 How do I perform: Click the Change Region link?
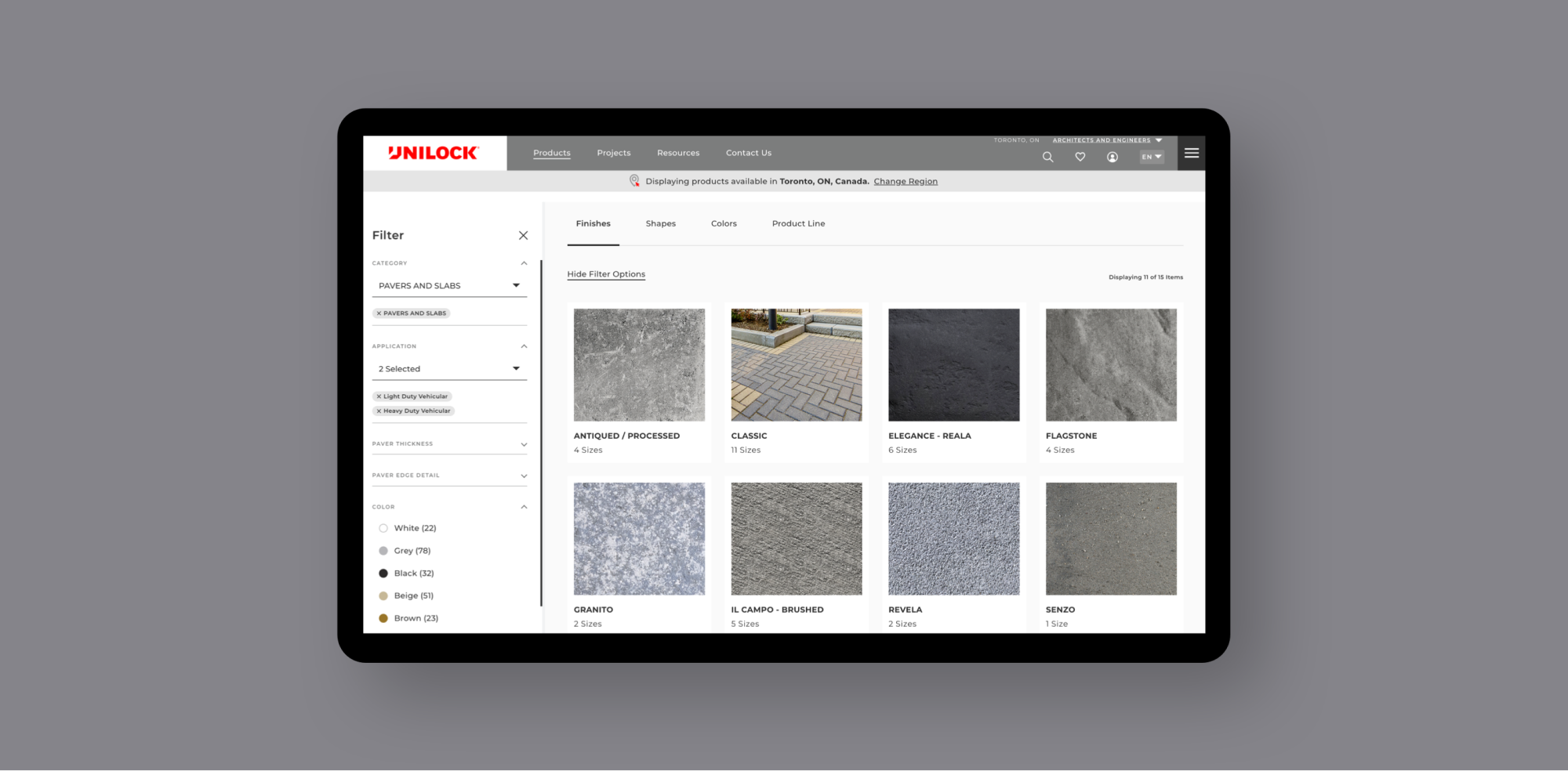[906, 182]
